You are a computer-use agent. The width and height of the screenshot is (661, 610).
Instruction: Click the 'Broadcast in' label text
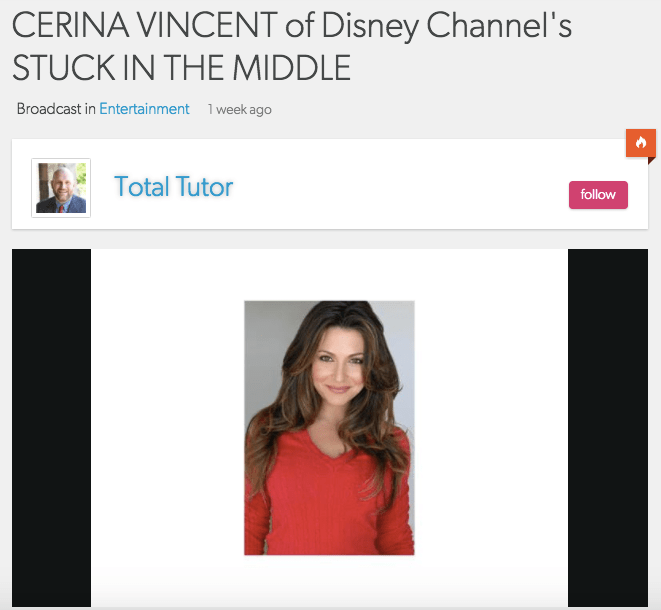56,109
